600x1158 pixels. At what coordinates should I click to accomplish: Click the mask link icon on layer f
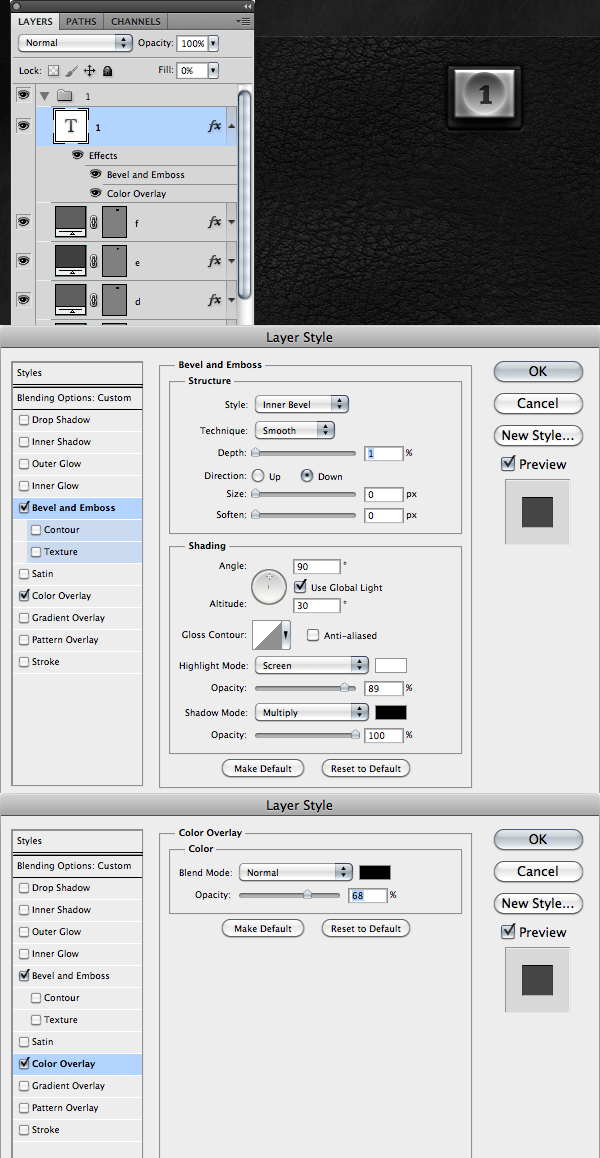(x=94, y=222)
